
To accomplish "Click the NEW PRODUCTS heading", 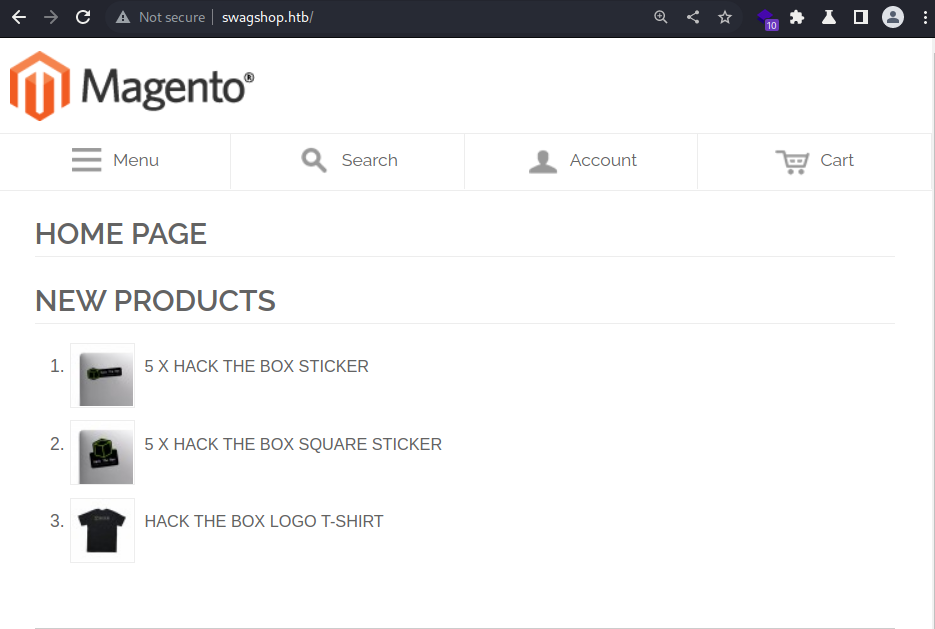I will (156, 301).
